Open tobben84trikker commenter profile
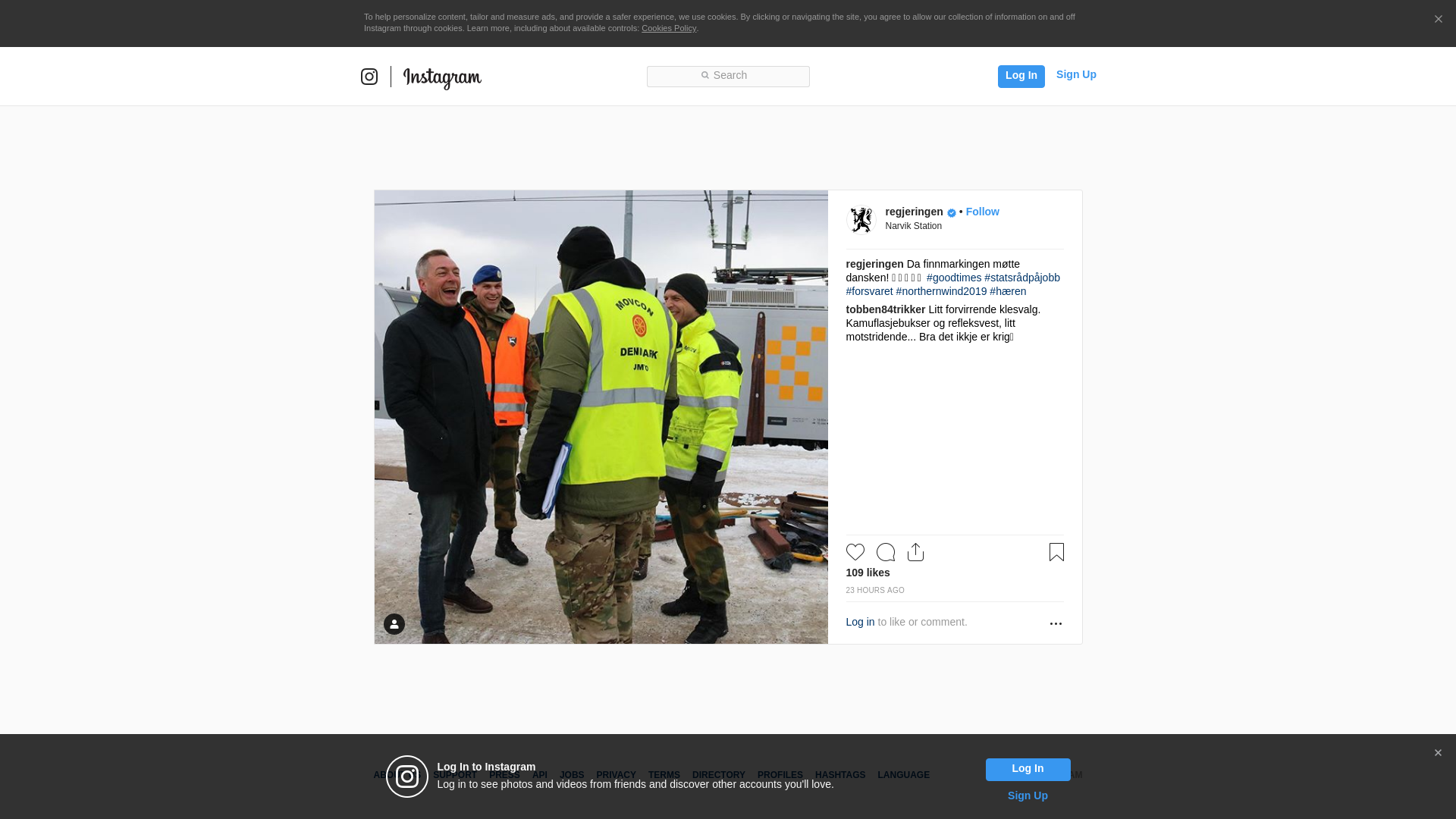 [x=885, y=309]
